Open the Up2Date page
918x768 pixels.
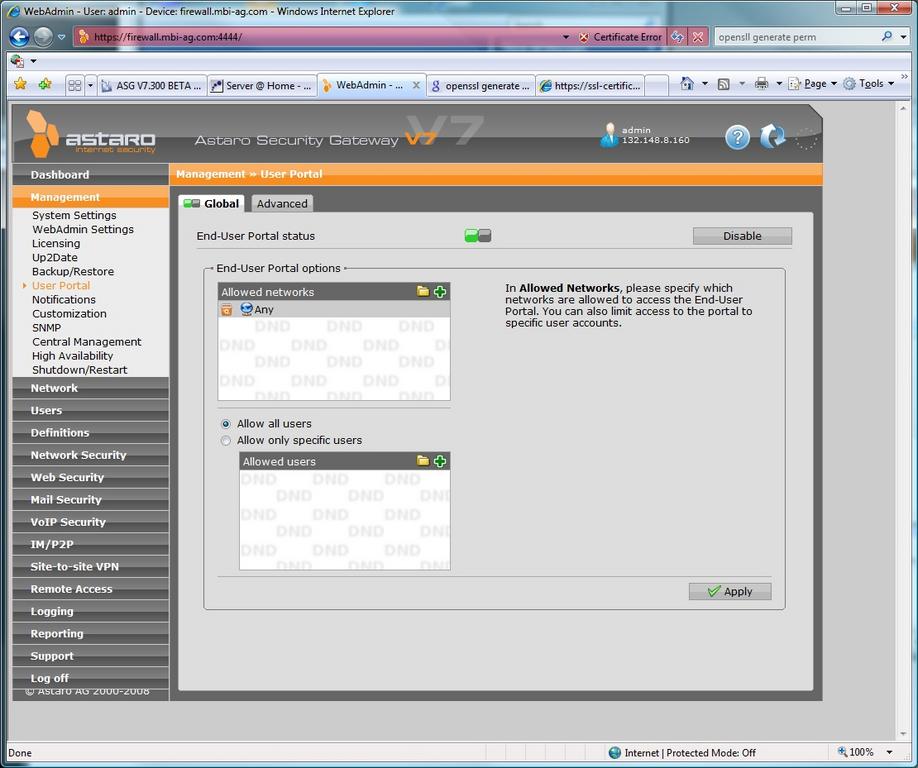coord(55,258)
